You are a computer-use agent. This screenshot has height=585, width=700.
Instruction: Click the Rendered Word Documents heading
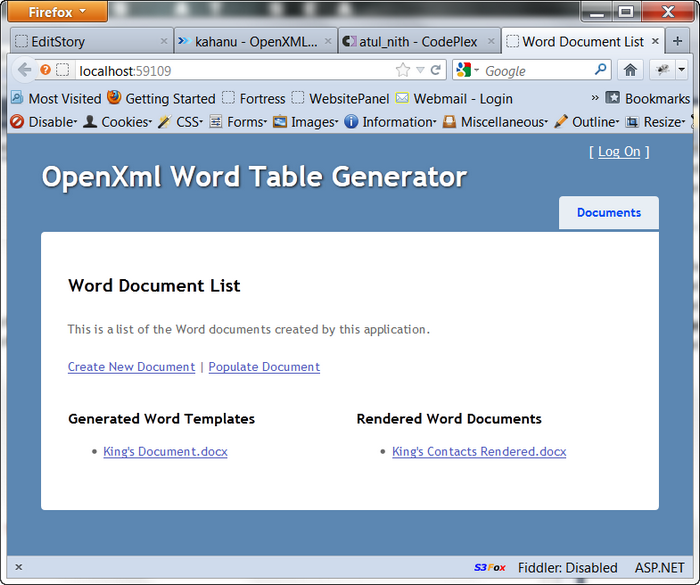(449, 419)
